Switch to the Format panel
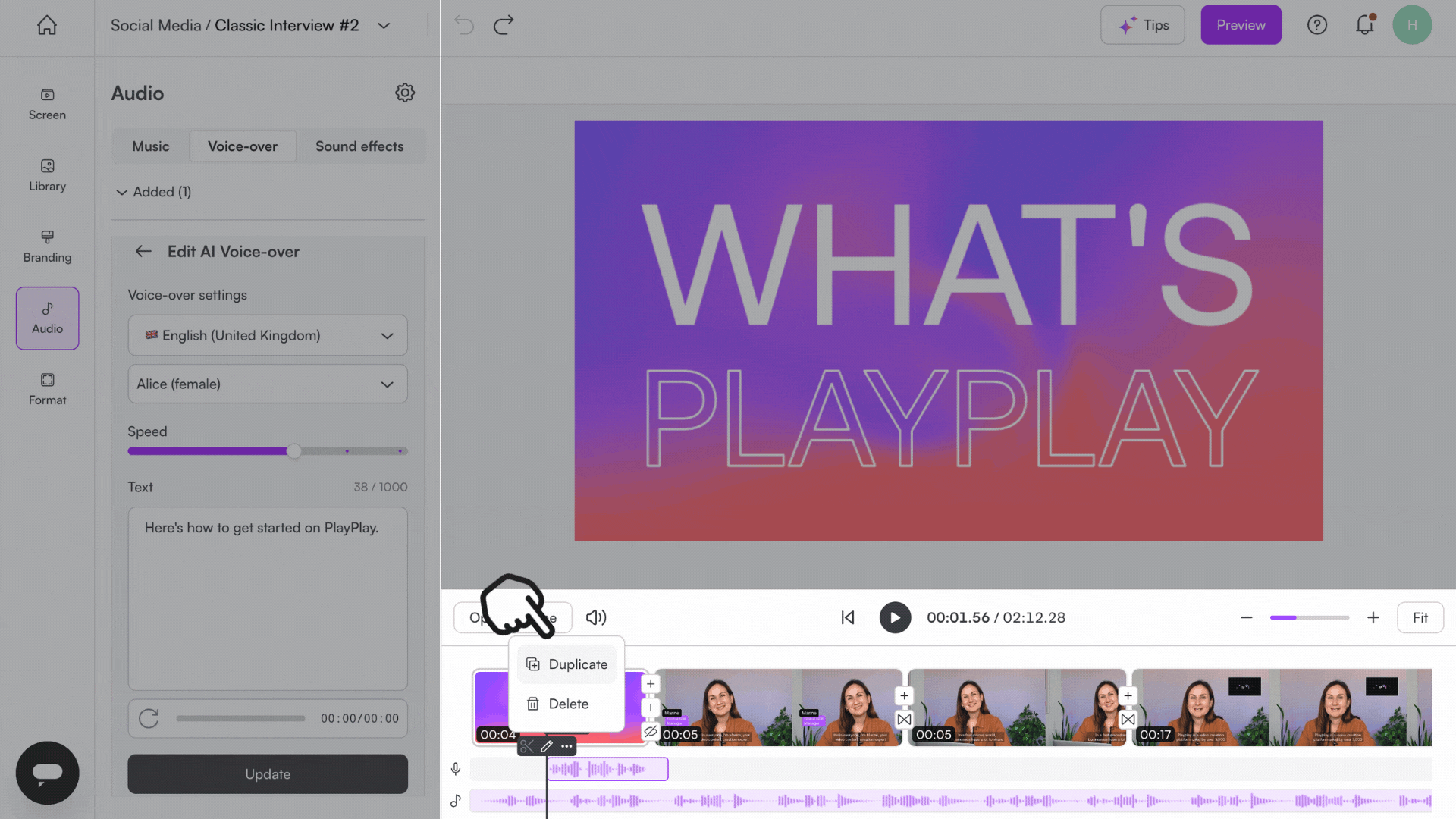The width and height of the screenshot is (1456, 819). point(47,389)
